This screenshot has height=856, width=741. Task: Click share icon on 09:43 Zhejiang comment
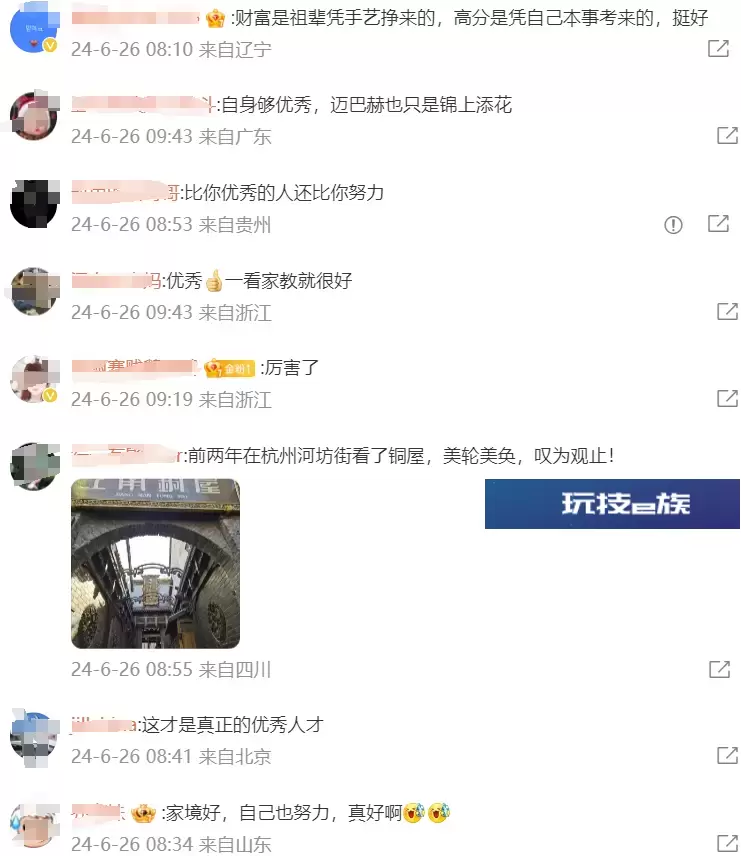(x=727, y=311)
